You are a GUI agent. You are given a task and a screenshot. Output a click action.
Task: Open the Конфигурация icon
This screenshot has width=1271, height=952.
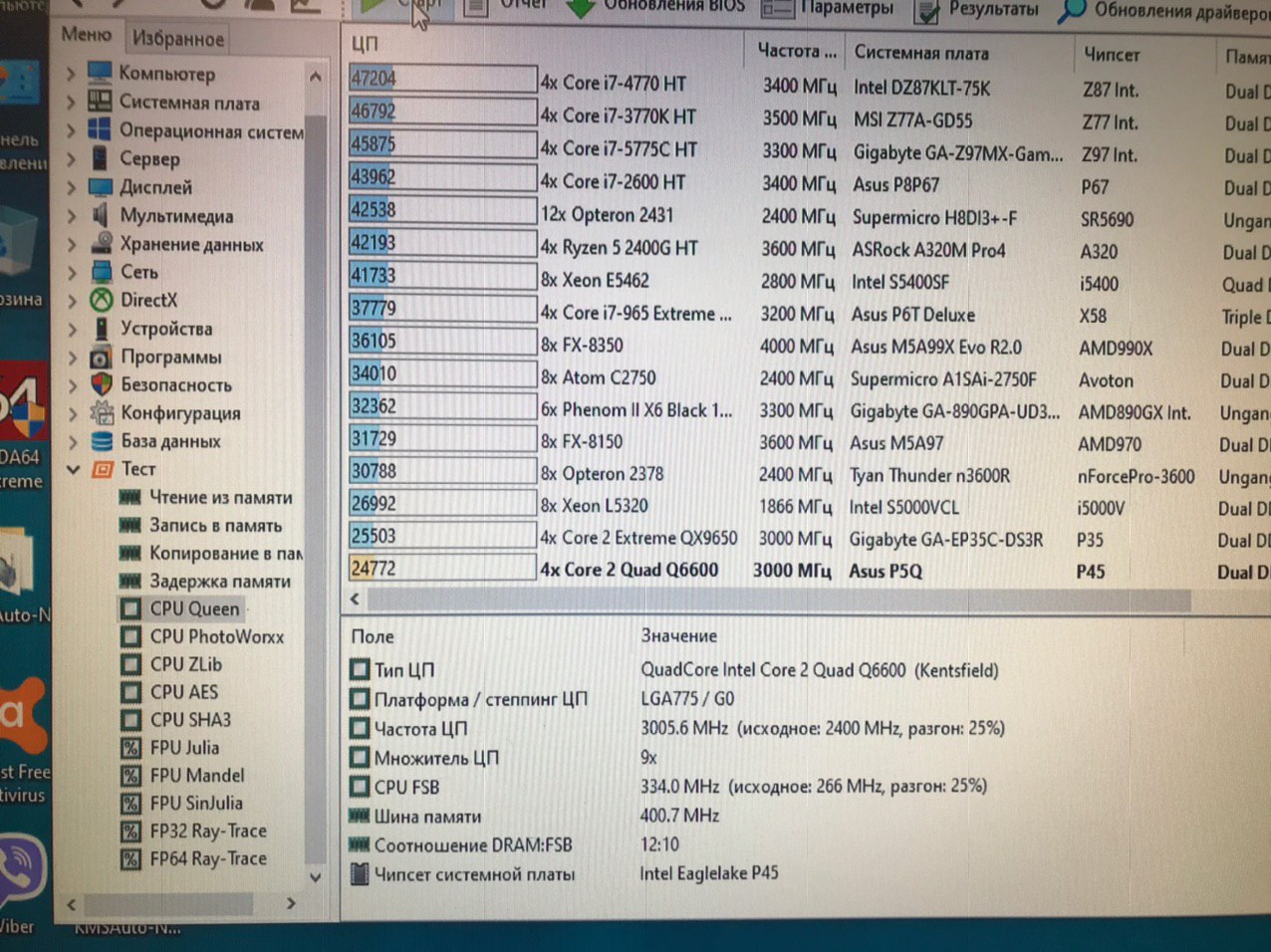(x=102, y=412)
